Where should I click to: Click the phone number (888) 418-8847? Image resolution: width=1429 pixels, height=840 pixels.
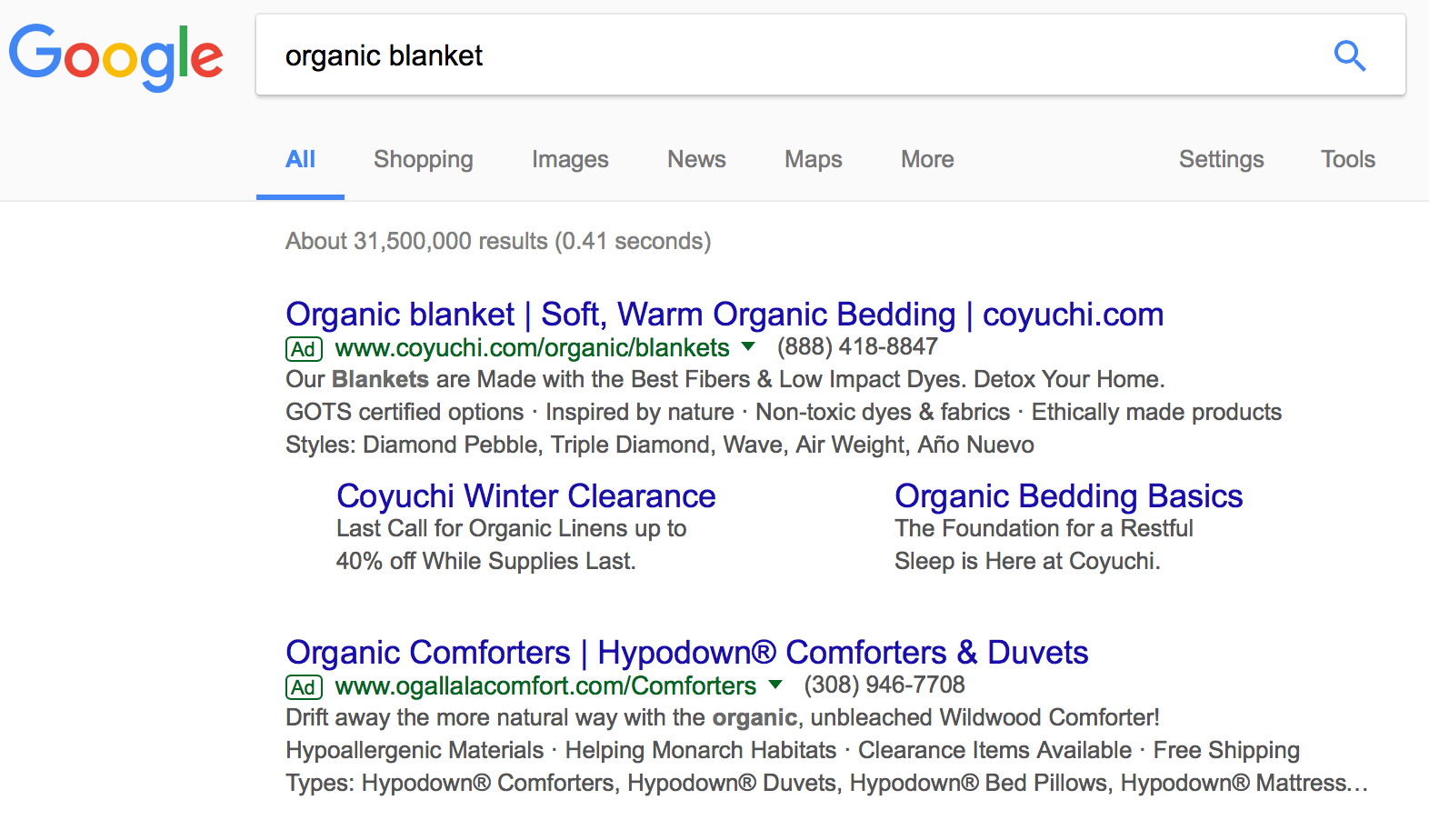857,347
